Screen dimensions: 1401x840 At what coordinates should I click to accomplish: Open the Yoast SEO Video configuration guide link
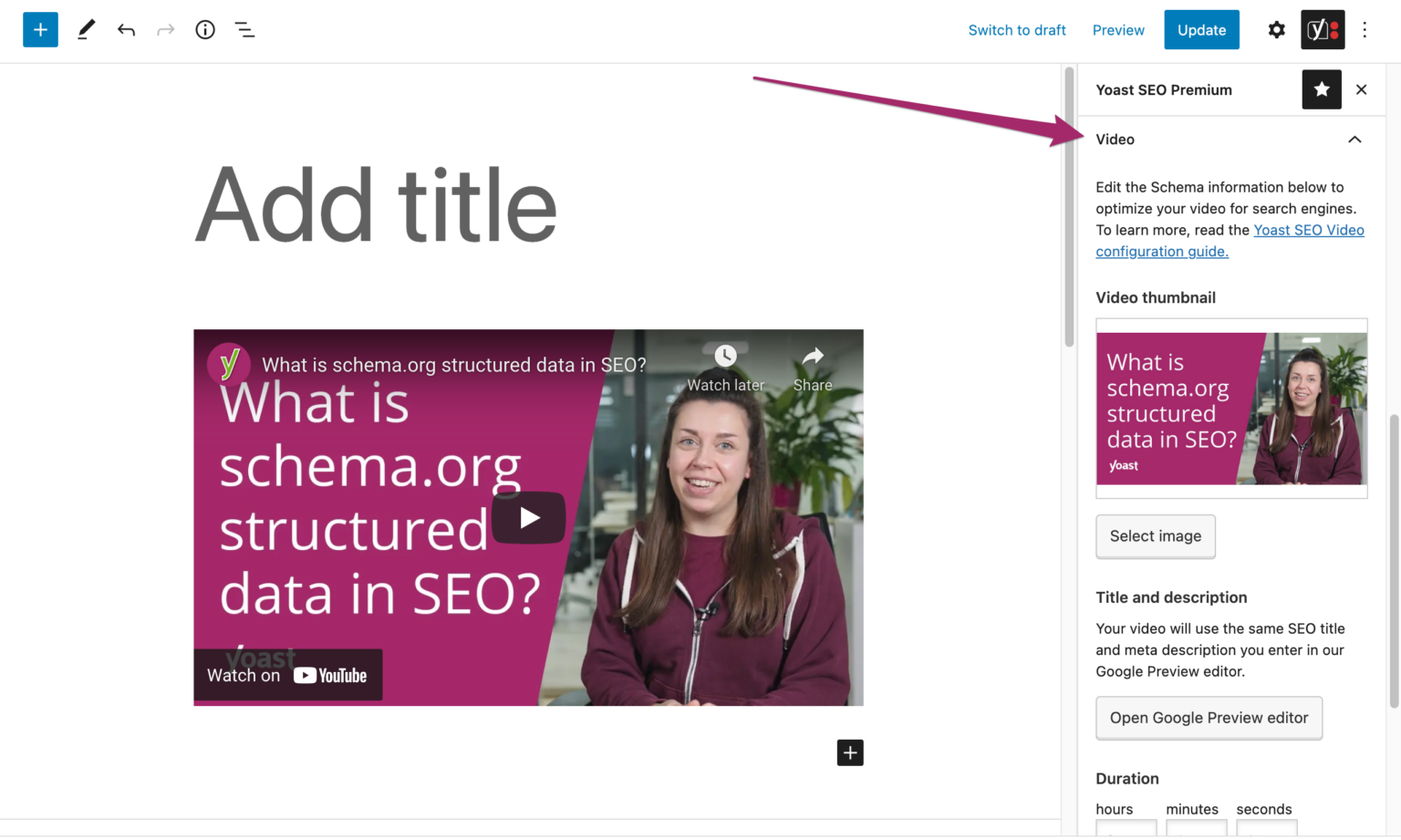(x=1308, y=231)
